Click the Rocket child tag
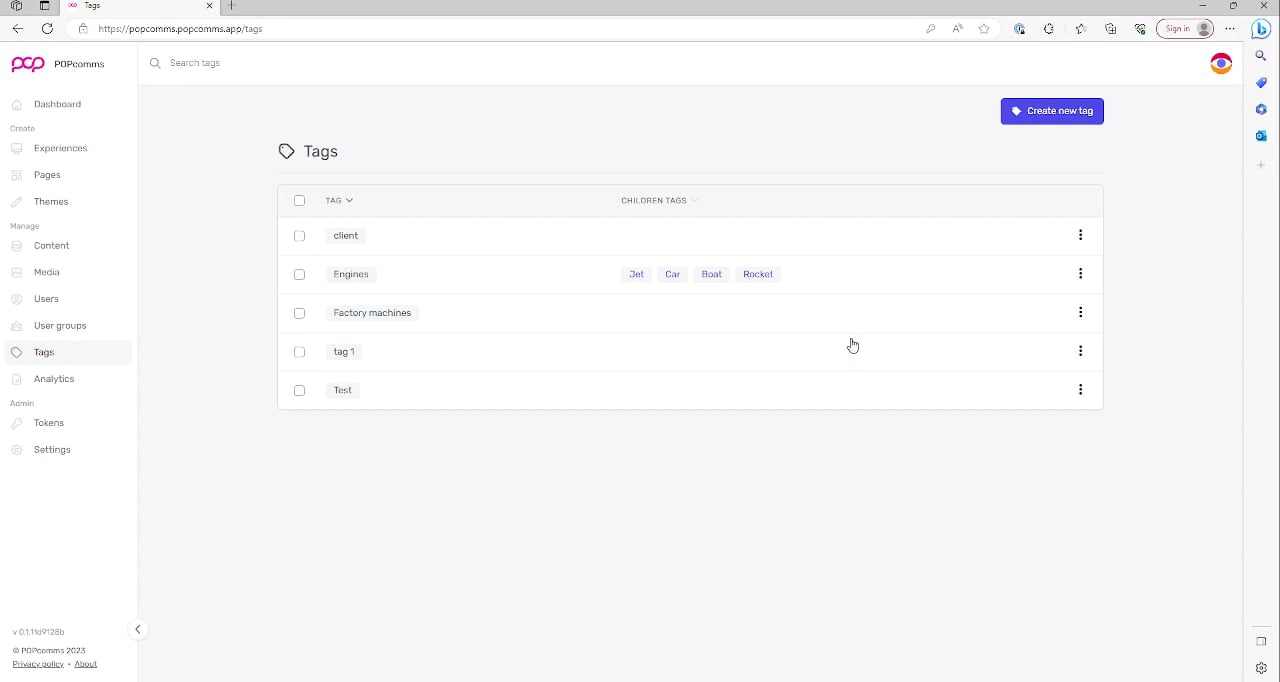The image size is (1280, 682). [758, 274]
